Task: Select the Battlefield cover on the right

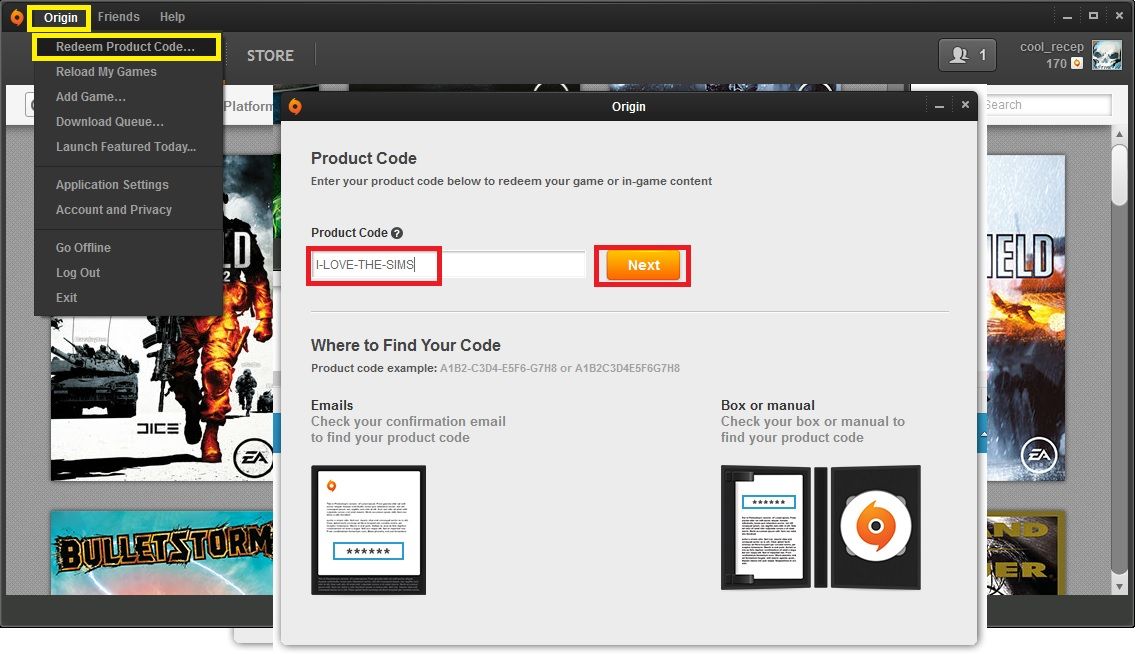Action: point(1026,318)
